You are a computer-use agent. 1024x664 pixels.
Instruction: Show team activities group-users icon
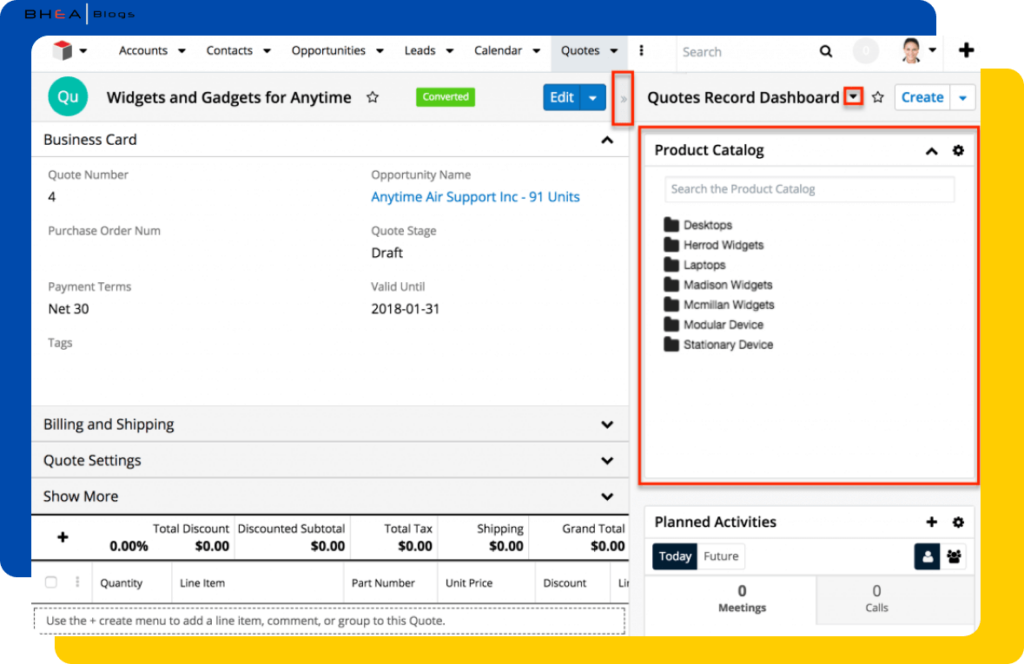click(954, 556)
